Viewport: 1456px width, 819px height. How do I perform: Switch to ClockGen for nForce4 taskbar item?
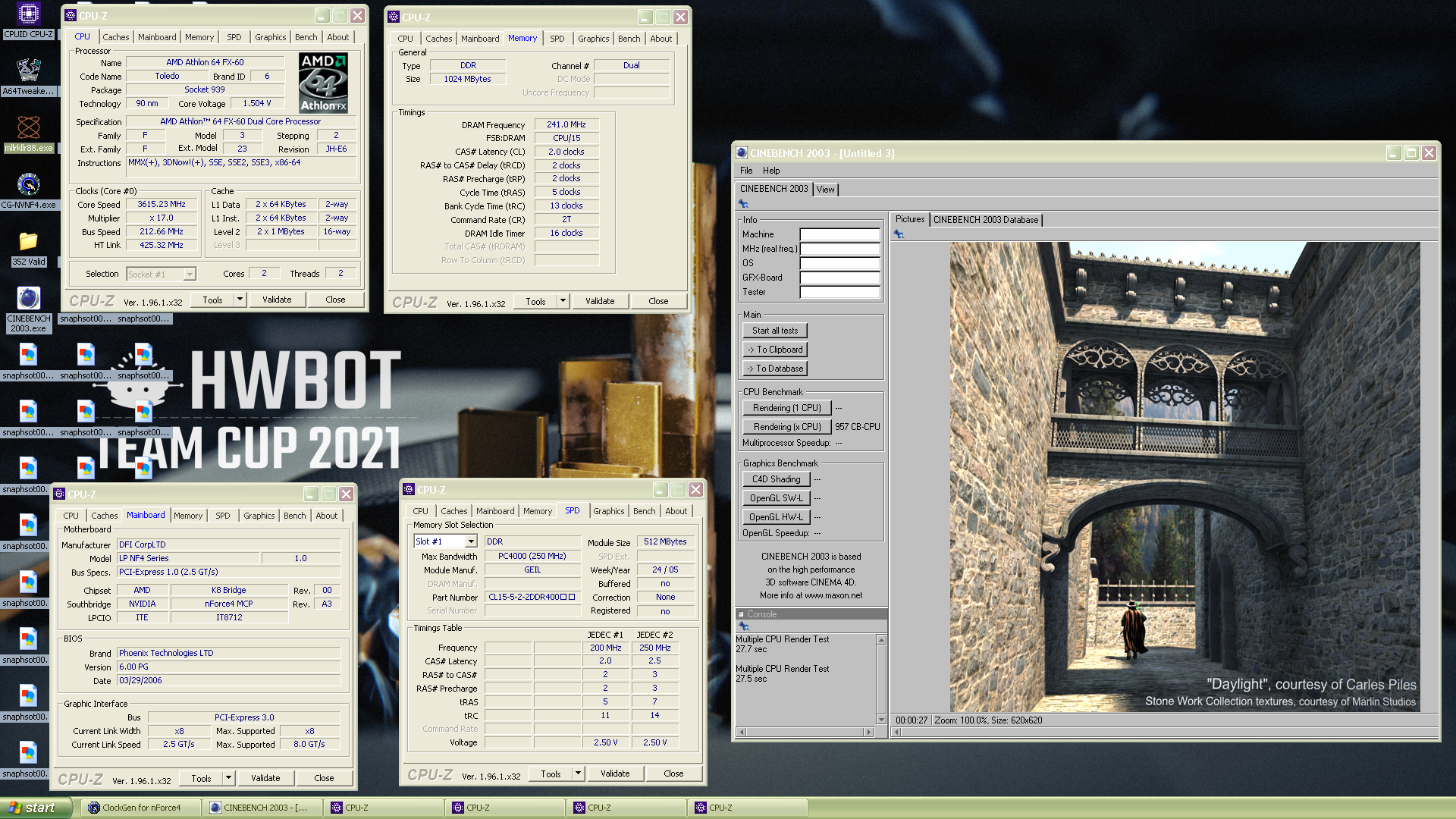click(x=140, y=808)
